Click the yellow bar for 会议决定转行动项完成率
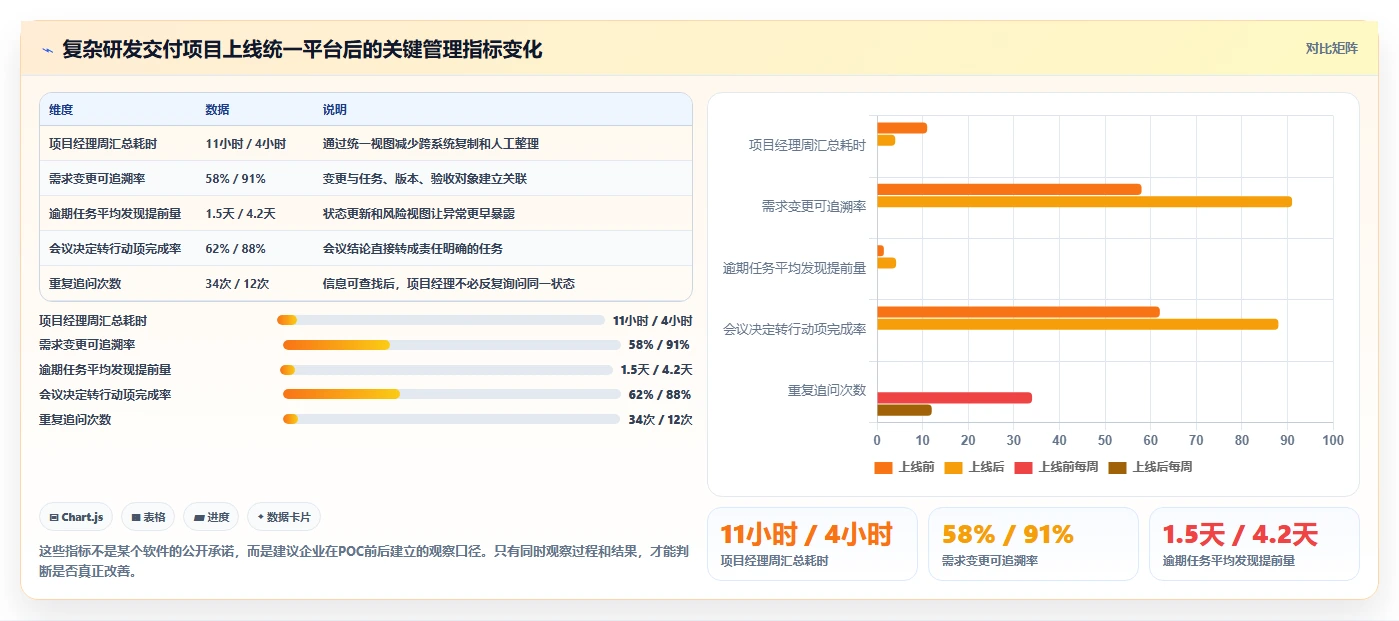The image size is (1399, 621). click(x=1077, y=324)
